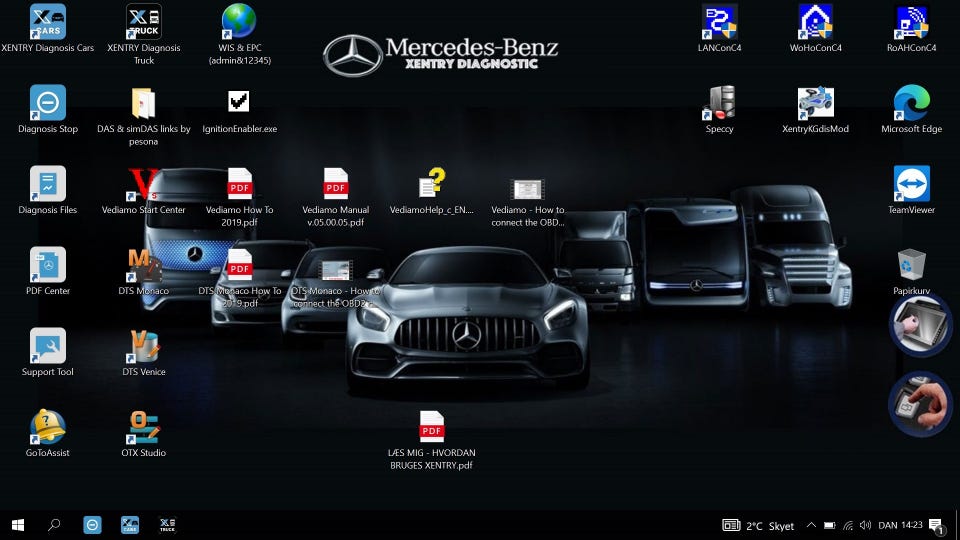Click the tablet touchscreen round widget
This screenshot has width=960, height=540.
coord(920,325)
